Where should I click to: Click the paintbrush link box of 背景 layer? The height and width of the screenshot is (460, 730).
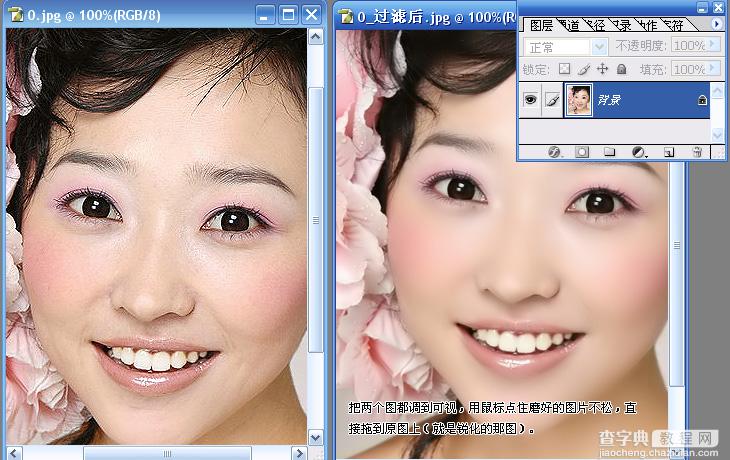click(552, 100)
